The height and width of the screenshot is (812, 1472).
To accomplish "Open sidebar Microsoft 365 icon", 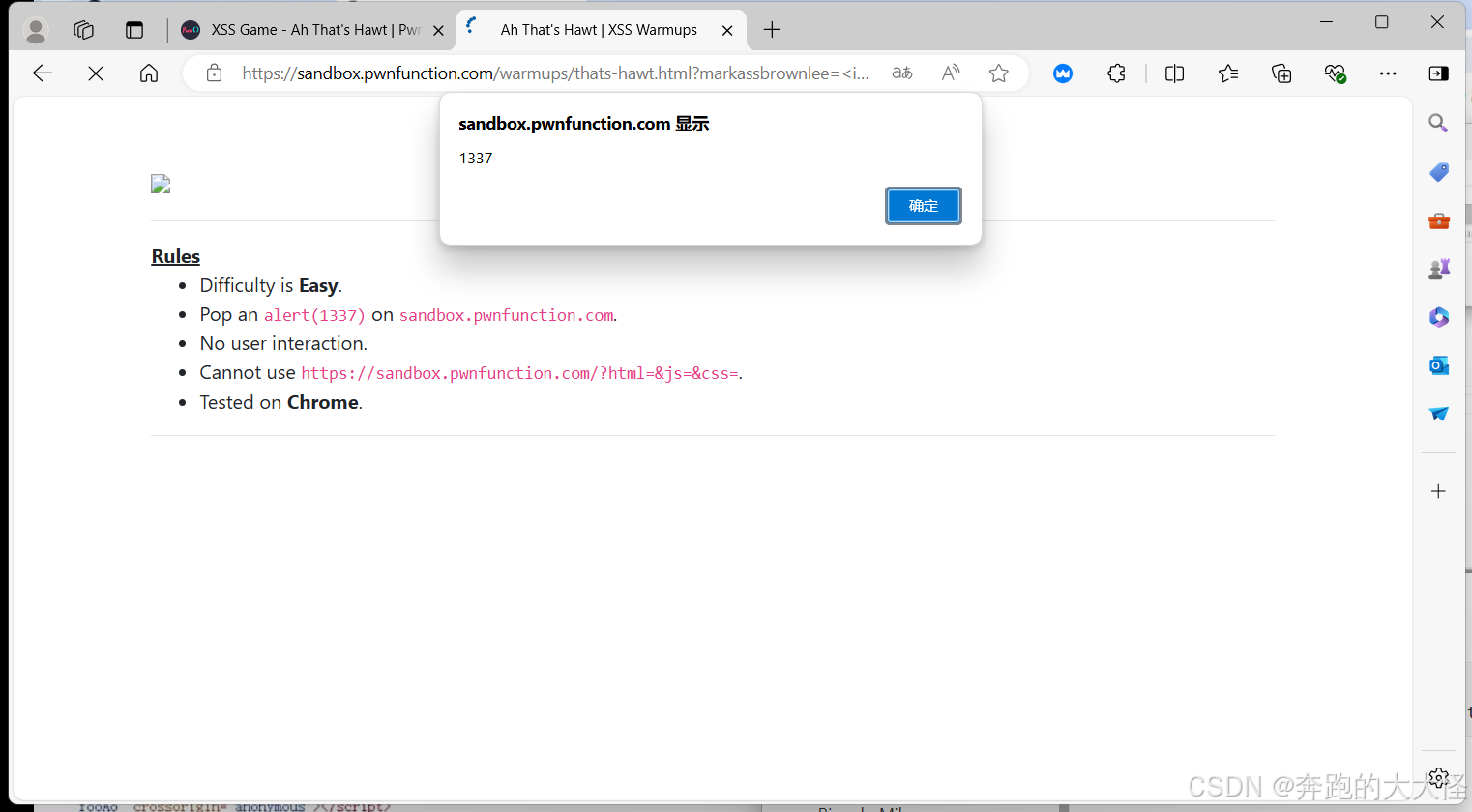I will point(1439,317).
